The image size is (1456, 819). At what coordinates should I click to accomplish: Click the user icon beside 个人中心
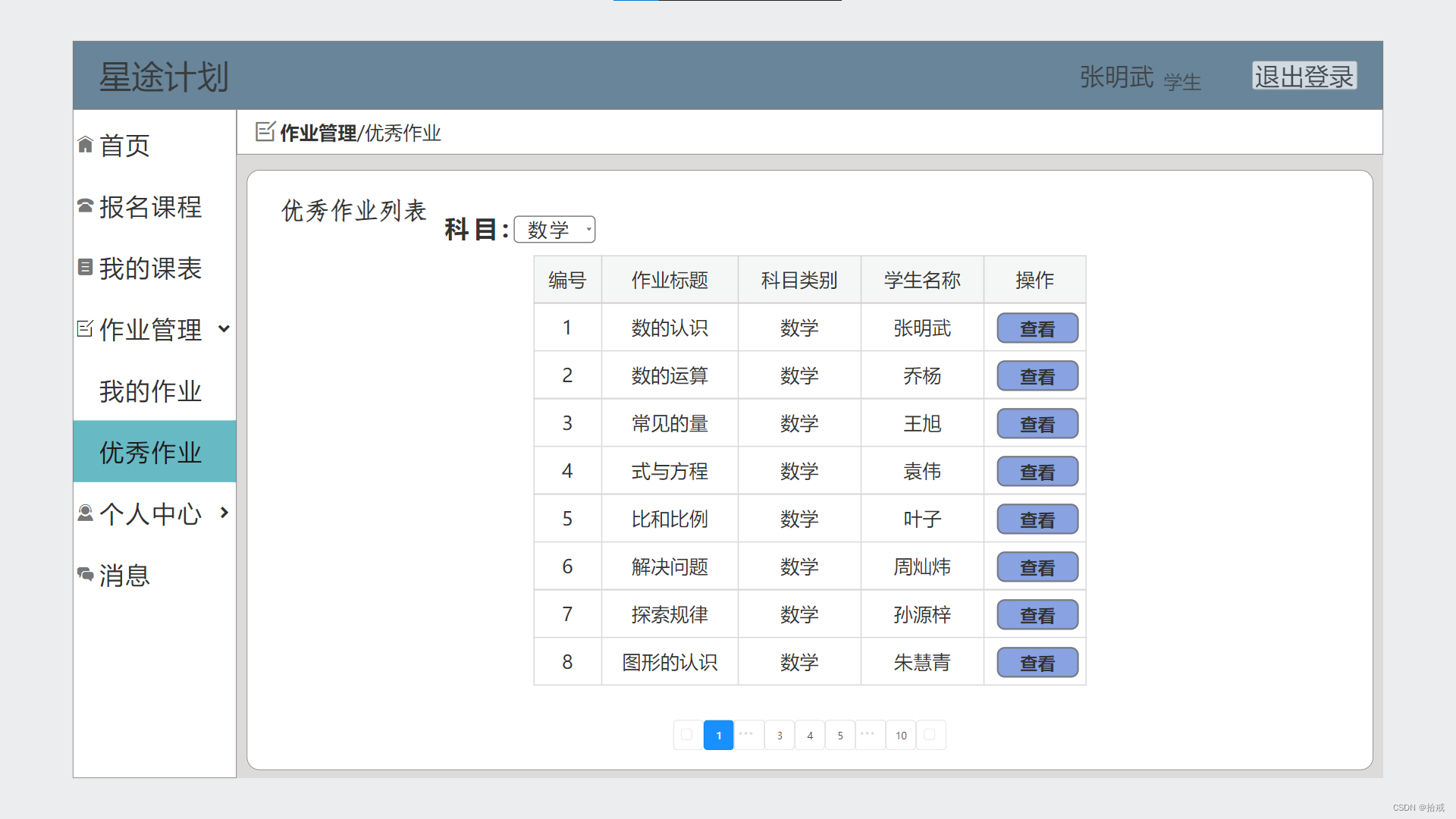(86, 513)
